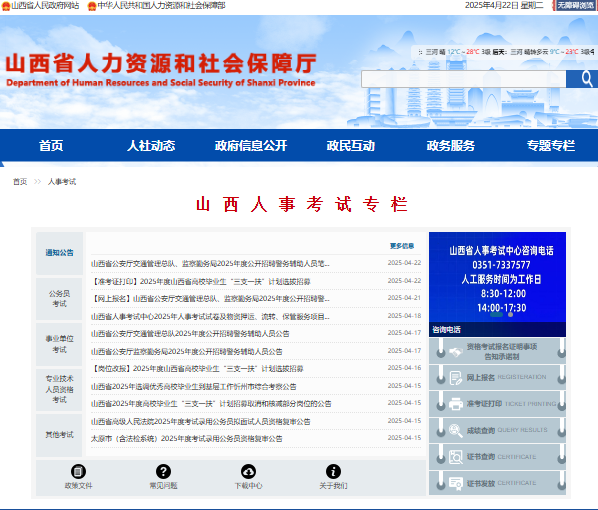The width and height of the screenshot is (598, 510).
Task: Open 选调优秀高校毕业生忻州市综合考察公告
Action: (x=193, y=387)
